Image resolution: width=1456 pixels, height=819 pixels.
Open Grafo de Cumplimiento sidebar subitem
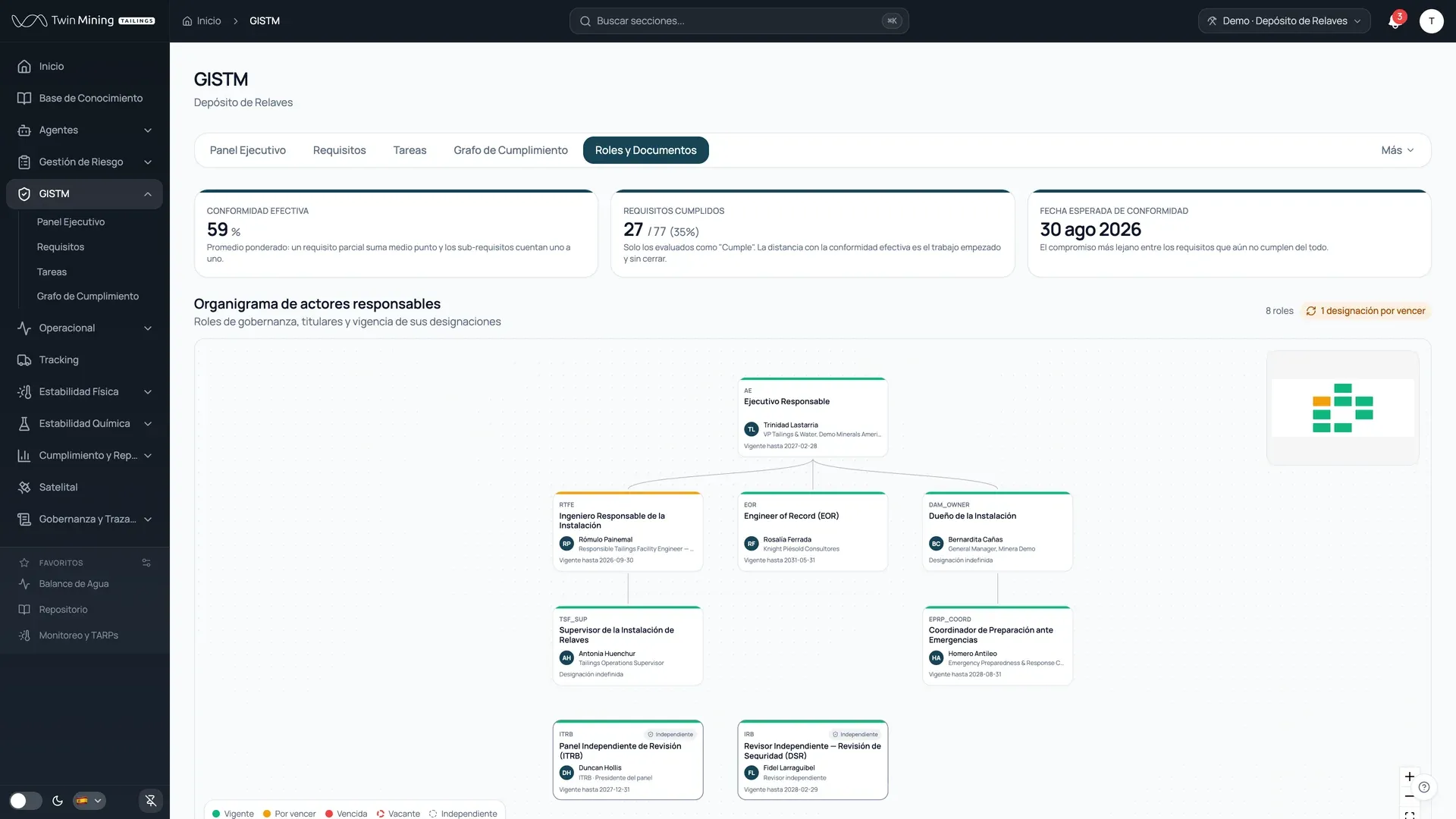(88, 297)
